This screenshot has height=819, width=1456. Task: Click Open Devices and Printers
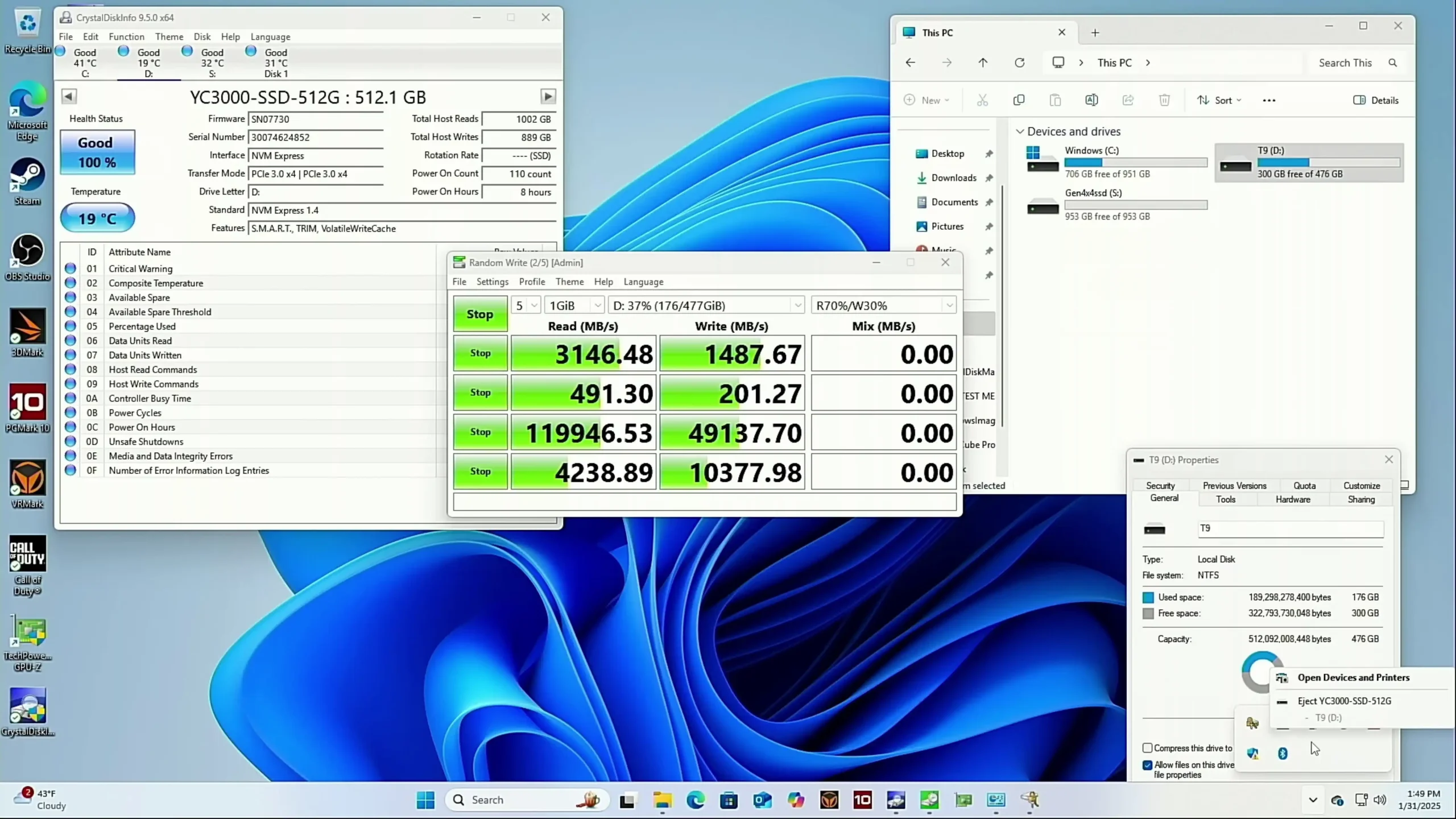click(1353, 677)
